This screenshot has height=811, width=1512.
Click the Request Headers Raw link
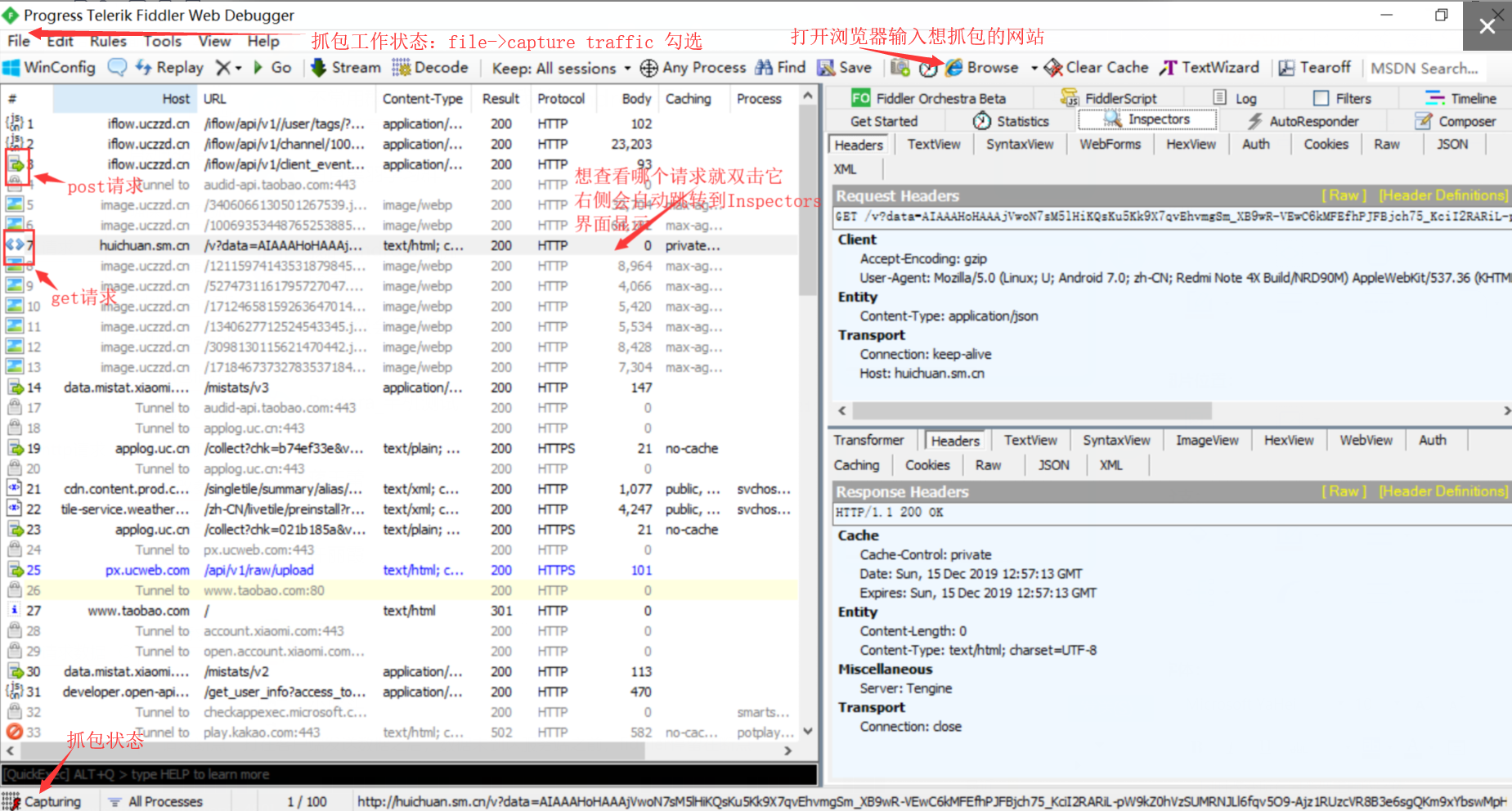point(1344,195)
